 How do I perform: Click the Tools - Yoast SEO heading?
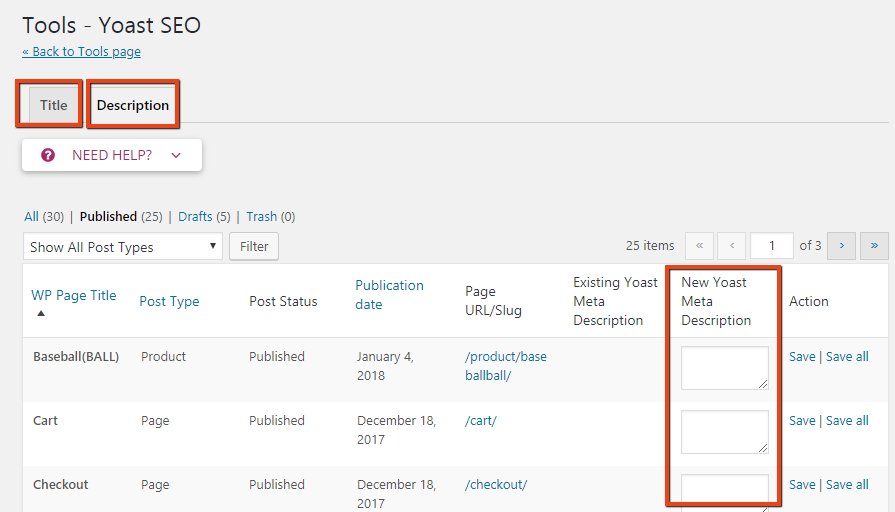111,25
